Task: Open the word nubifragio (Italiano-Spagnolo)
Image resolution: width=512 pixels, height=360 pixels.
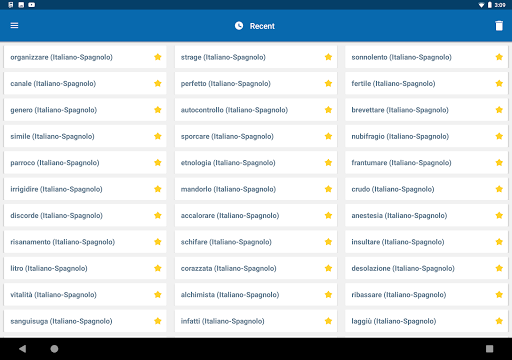Action: (426, 136)
